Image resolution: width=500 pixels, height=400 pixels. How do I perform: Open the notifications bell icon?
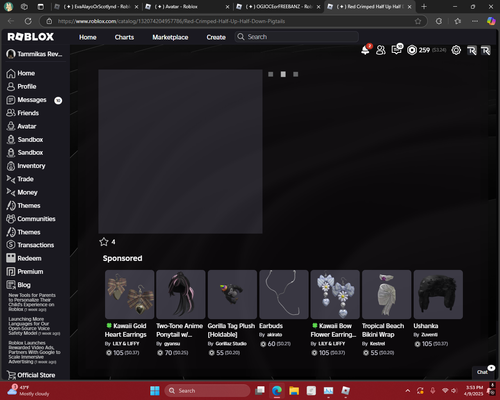point(365,50)
